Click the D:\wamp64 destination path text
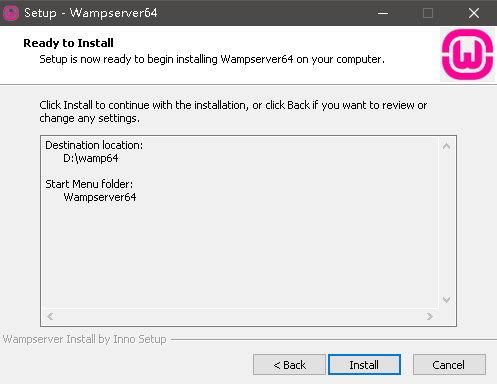Screen dimensions: 497x384 (91, 158)
